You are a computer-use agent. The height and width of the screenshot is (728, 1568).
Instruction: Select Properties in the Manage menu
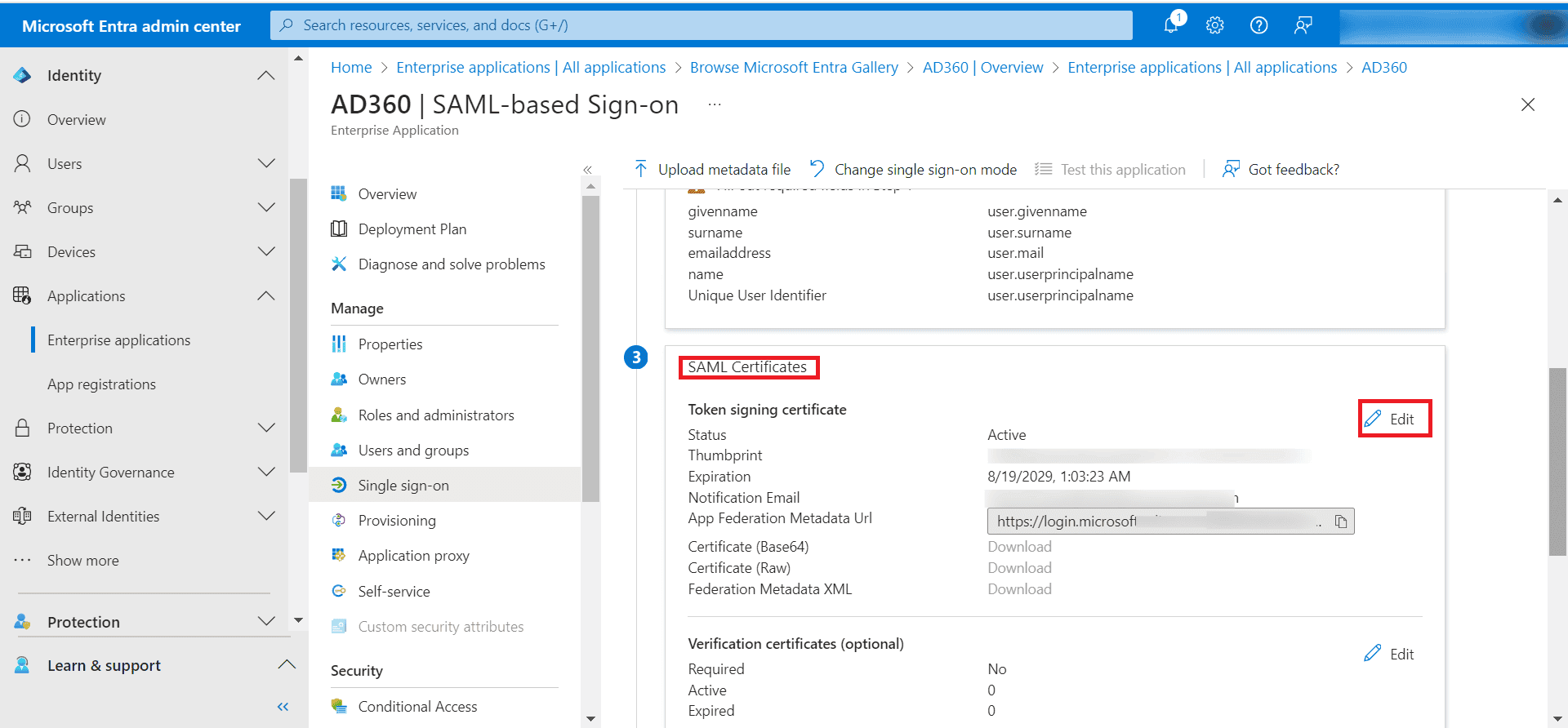[390, 344]
